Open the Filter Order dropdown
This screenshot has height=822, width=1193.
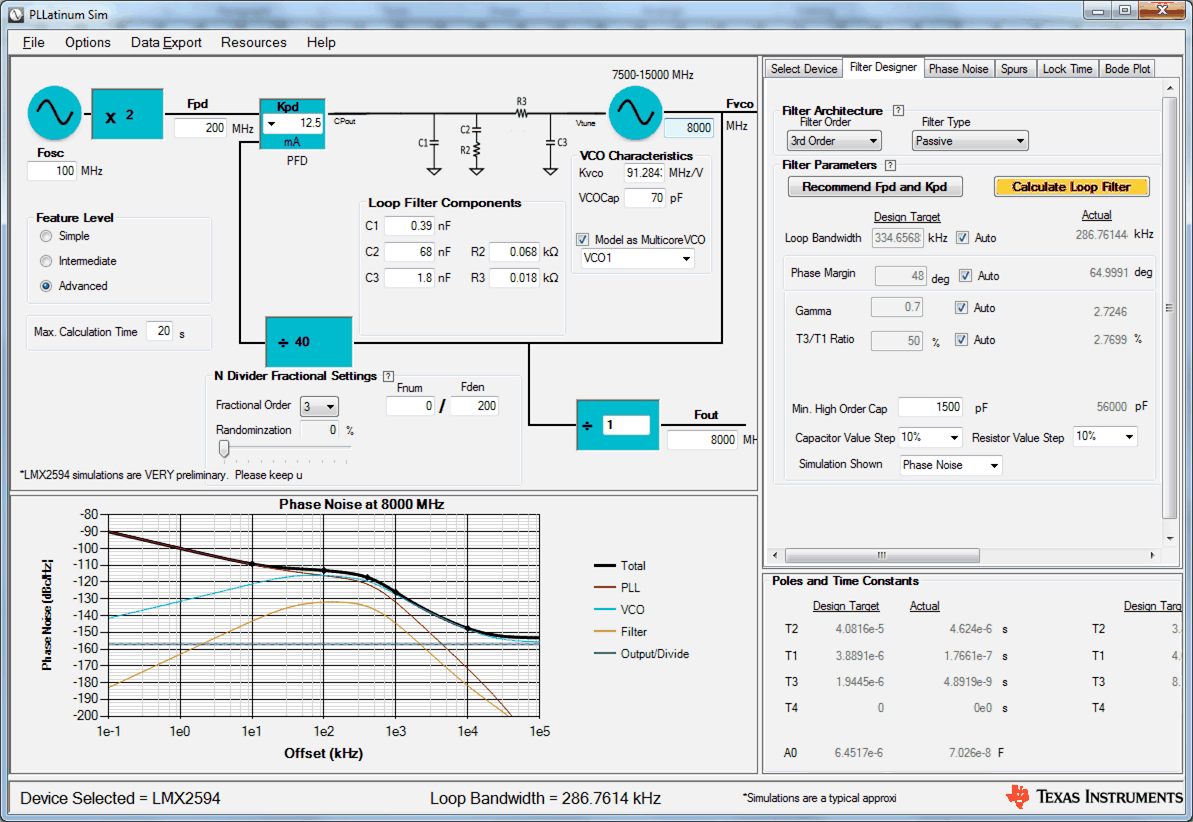(x=834, y=140)
